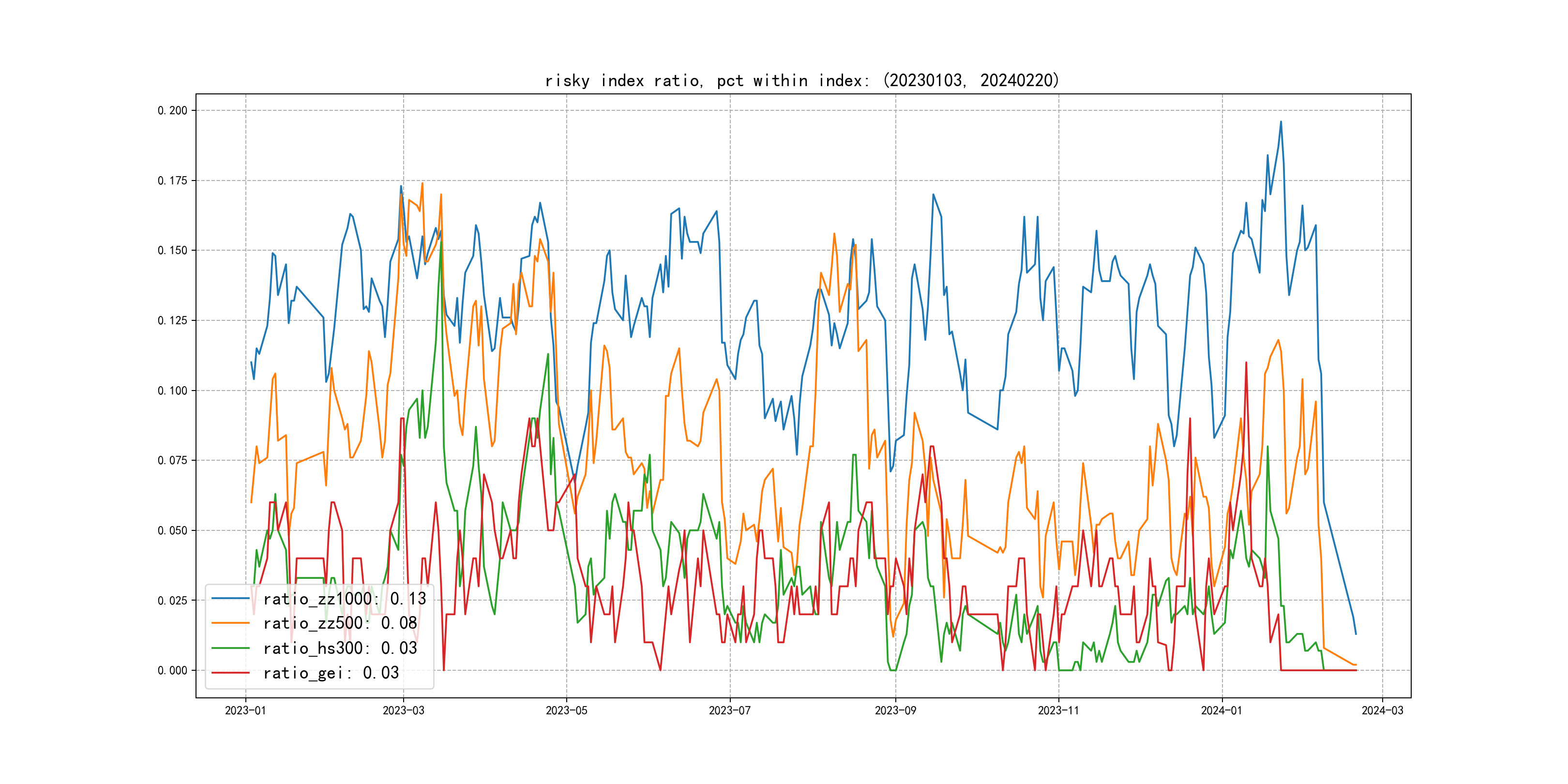Click the 2023-09 x-axis label
This screenshot has height=784, width=1568.
895,711
